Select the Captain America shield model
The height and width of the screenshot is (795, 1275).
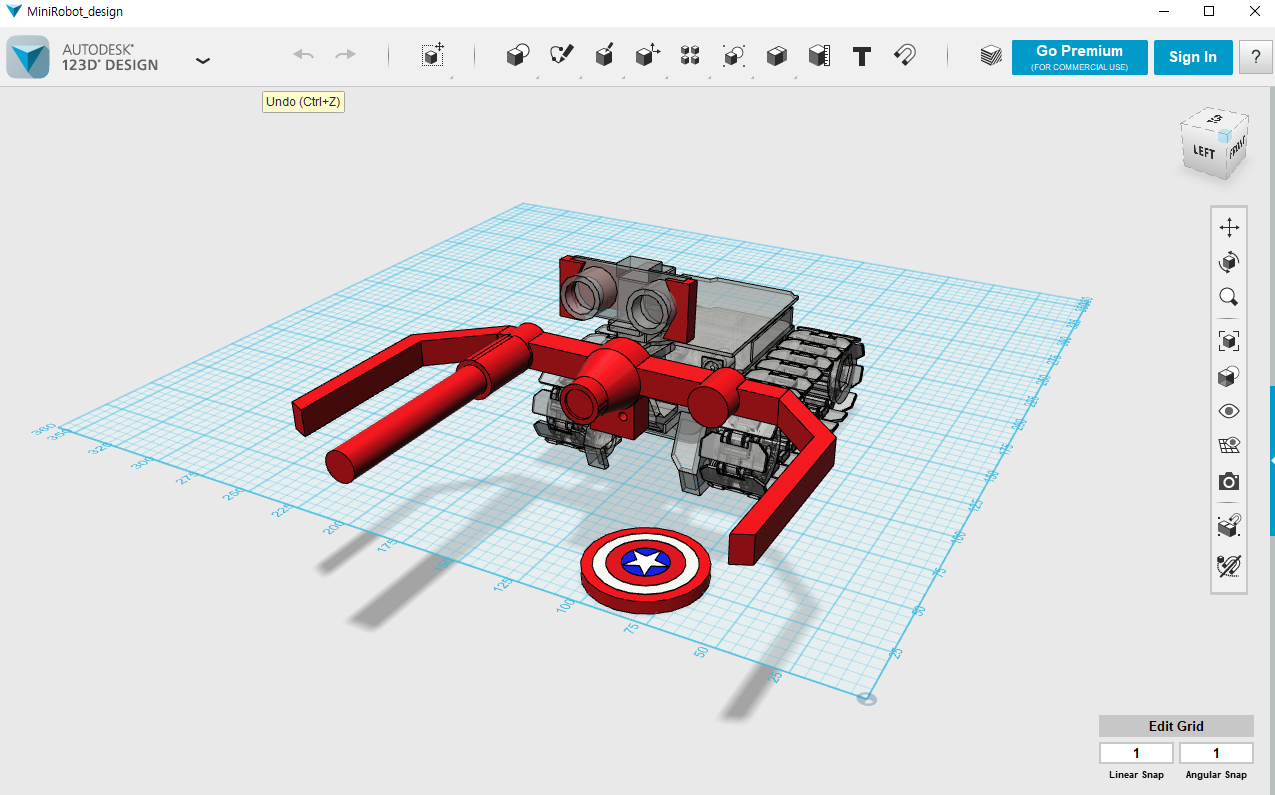(646, 570)
